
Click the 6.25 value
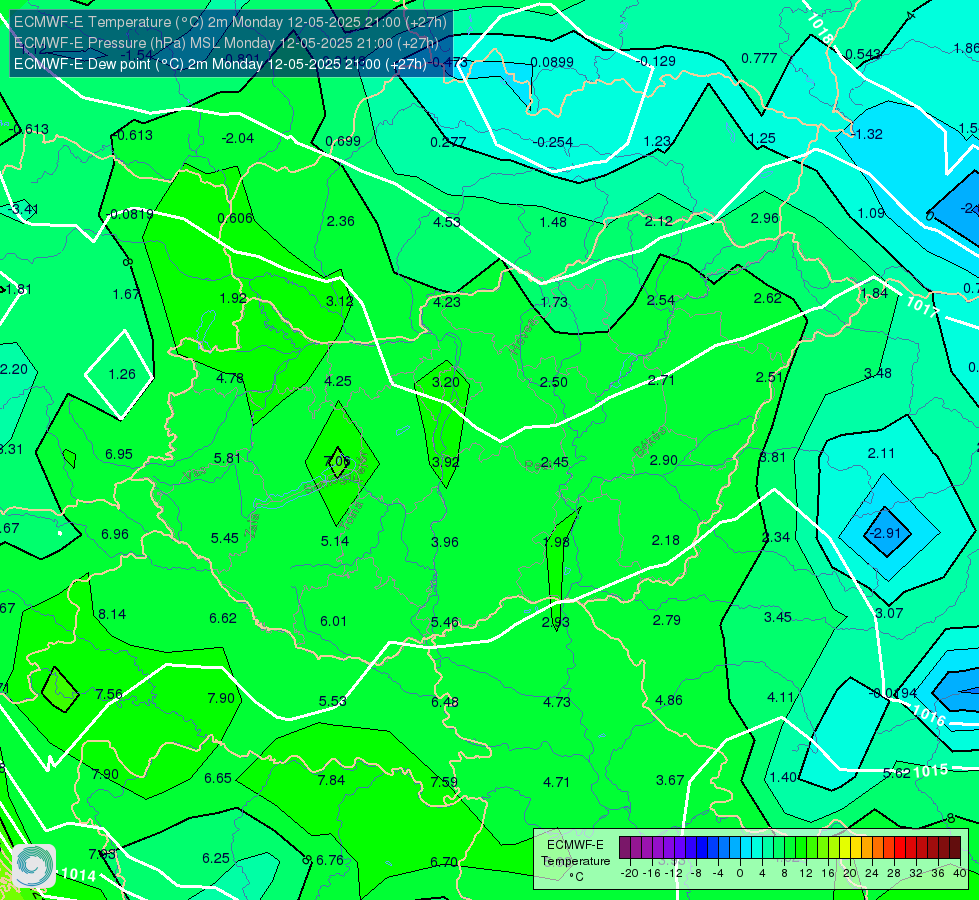pyautogui.click(x=216, y=858)
